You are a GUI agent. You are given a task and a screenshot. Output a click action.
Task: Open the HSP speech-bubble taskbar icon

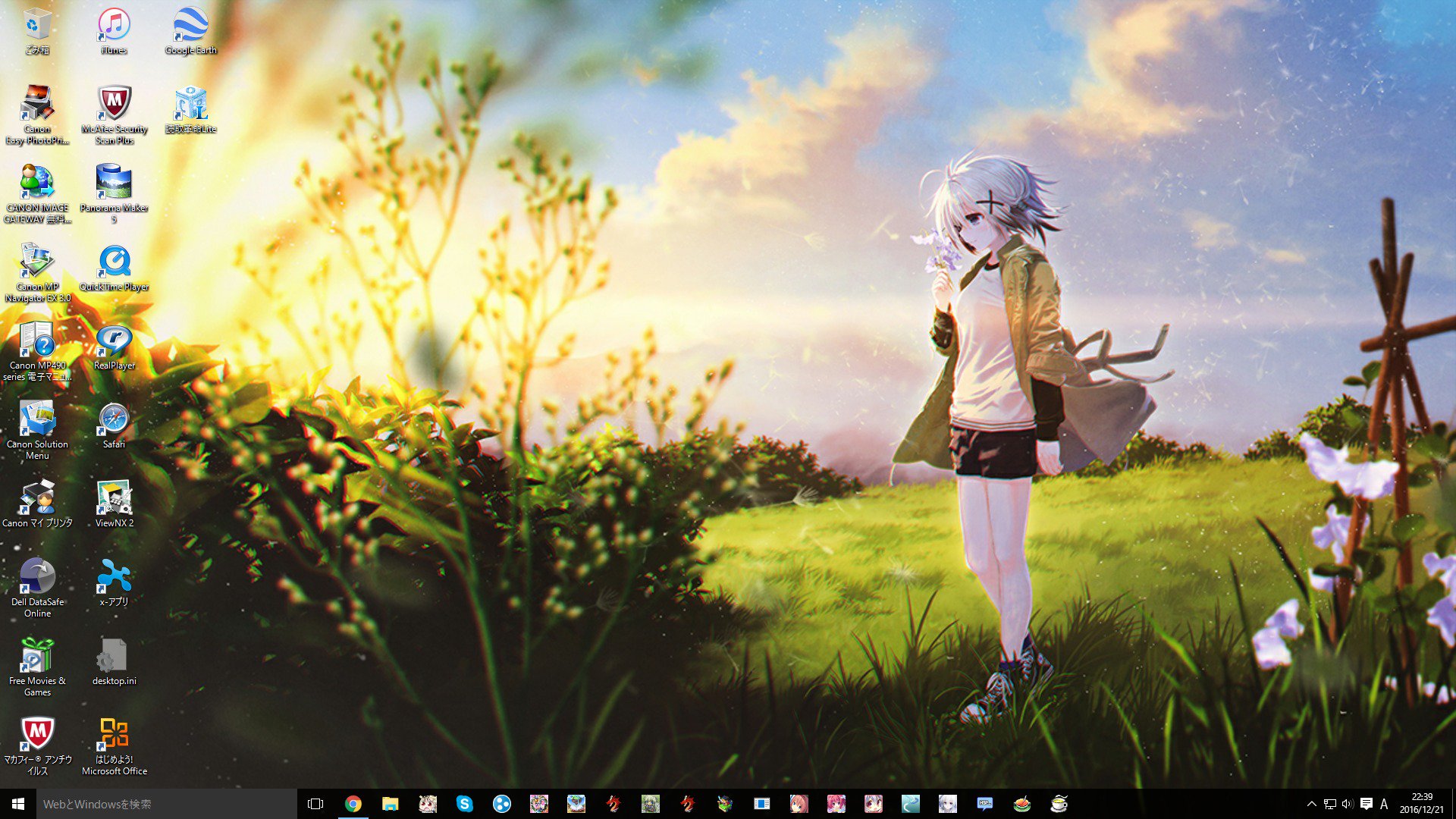[x=984, y=804]
